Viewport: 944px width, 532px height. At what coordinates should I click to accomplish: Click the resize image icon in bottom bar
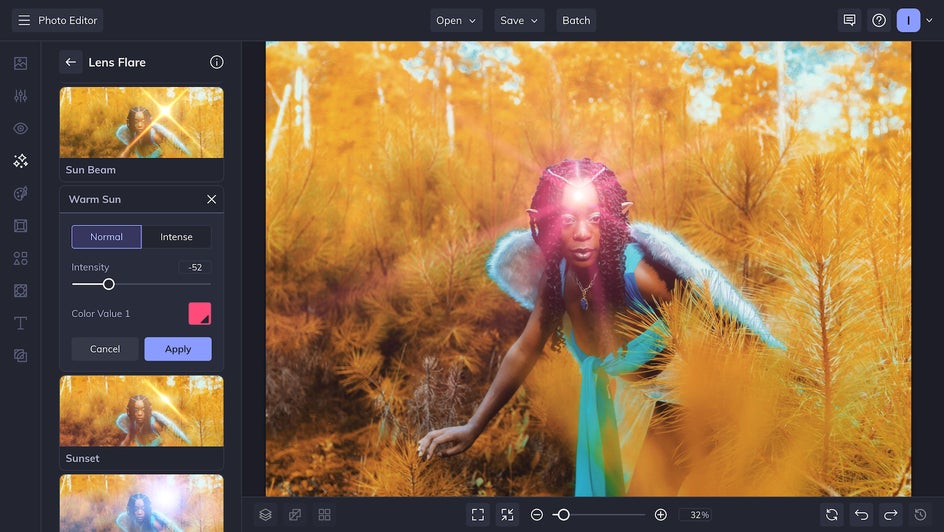pyautogui.click(x=295, y=515)
